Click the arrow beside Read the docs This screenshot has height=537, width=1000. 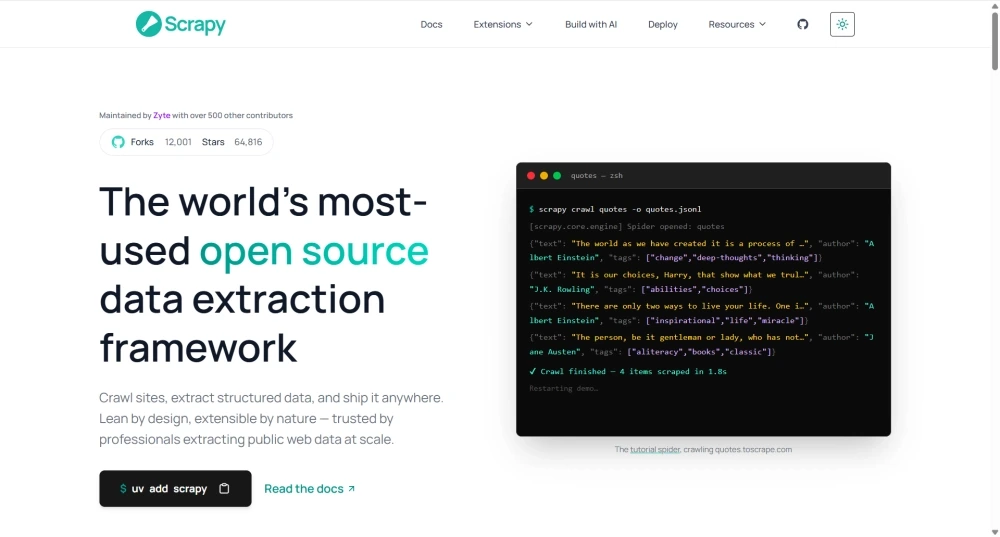[351, 489]
